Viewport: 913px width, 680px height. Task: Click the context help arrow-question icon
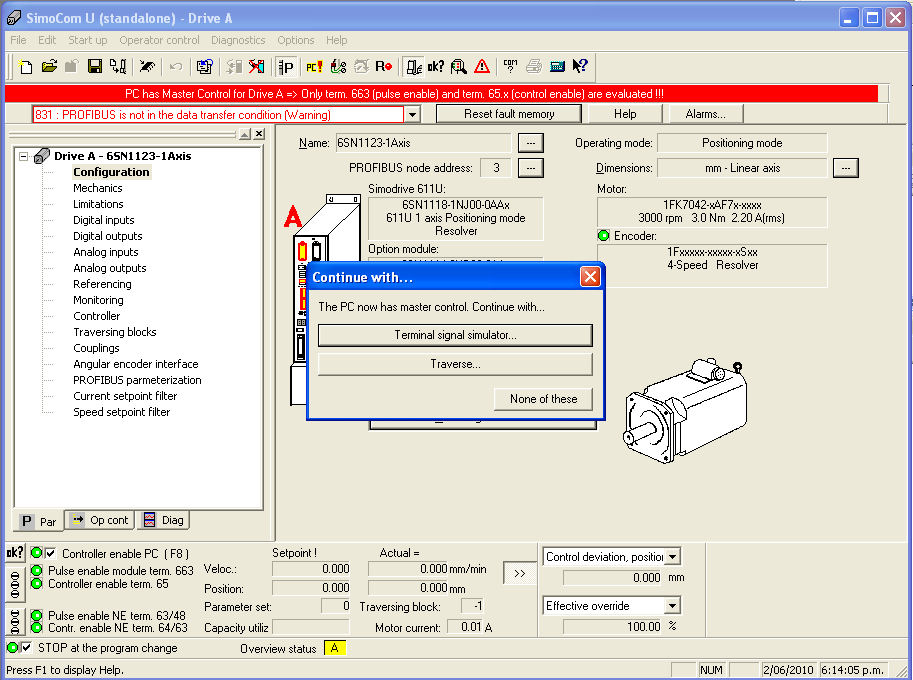click(x=580, y=67)
